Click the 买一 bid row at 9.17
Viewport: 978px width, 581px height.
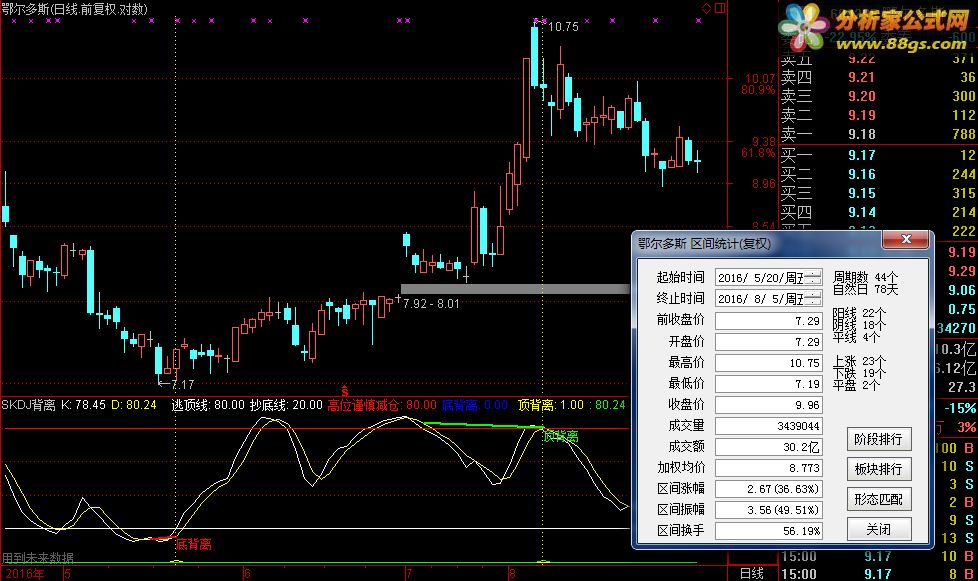tap(878, 155)
